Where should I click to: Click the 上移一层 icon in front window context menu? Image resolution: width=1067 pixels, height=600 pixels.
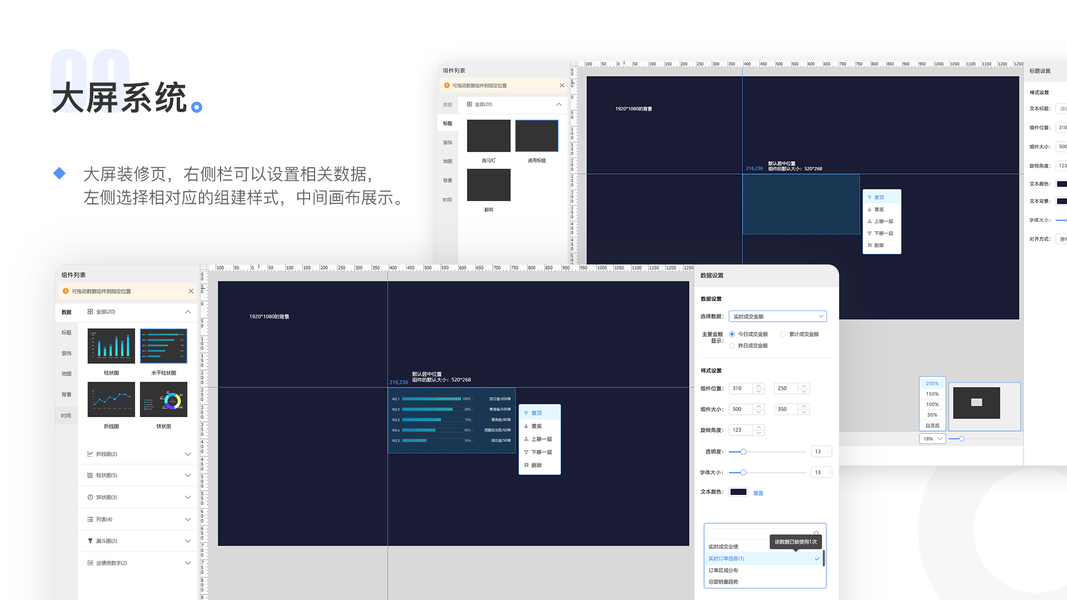[x=526, y=439]
